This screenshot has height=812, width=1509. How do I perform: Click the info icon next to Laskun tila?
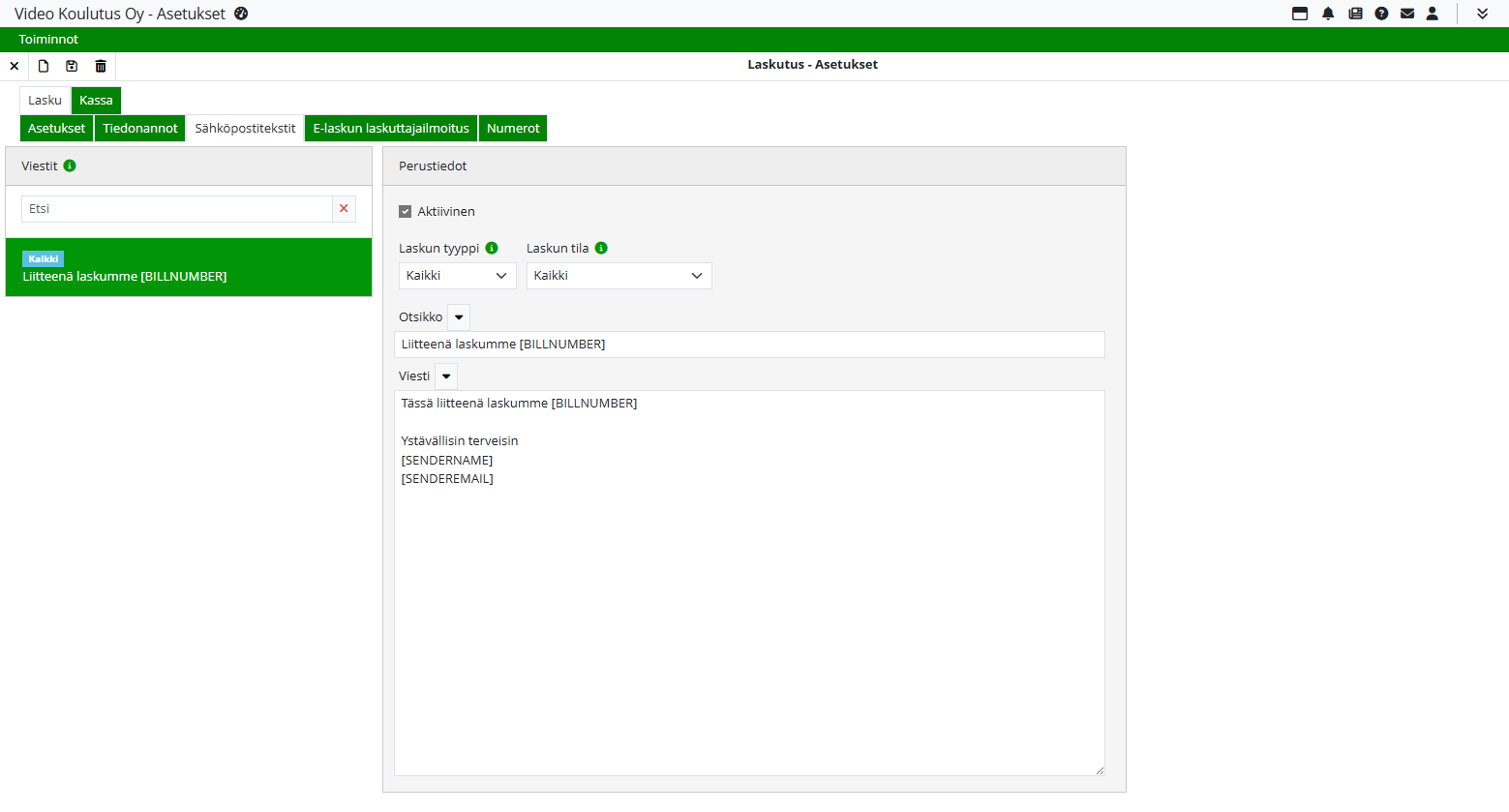pos(601,248)
